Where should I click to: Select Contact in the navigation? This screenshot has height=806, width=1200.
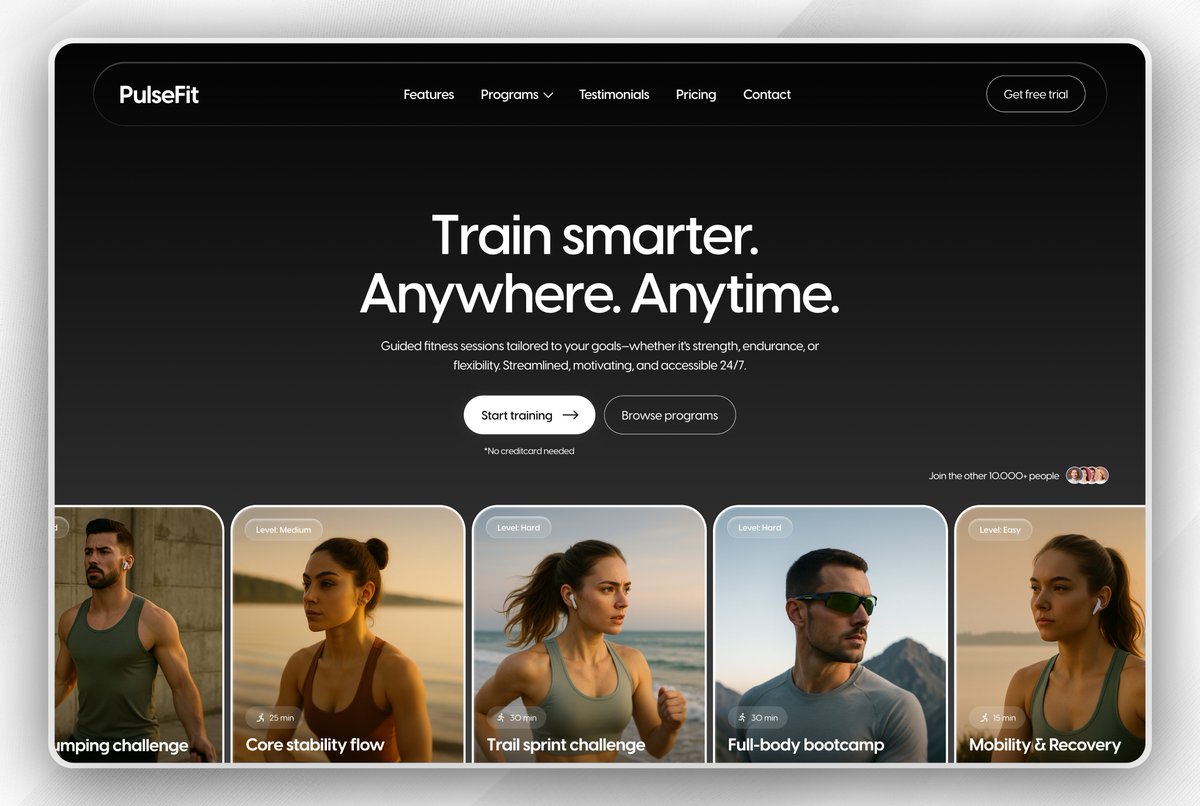[x=767, y=95]
